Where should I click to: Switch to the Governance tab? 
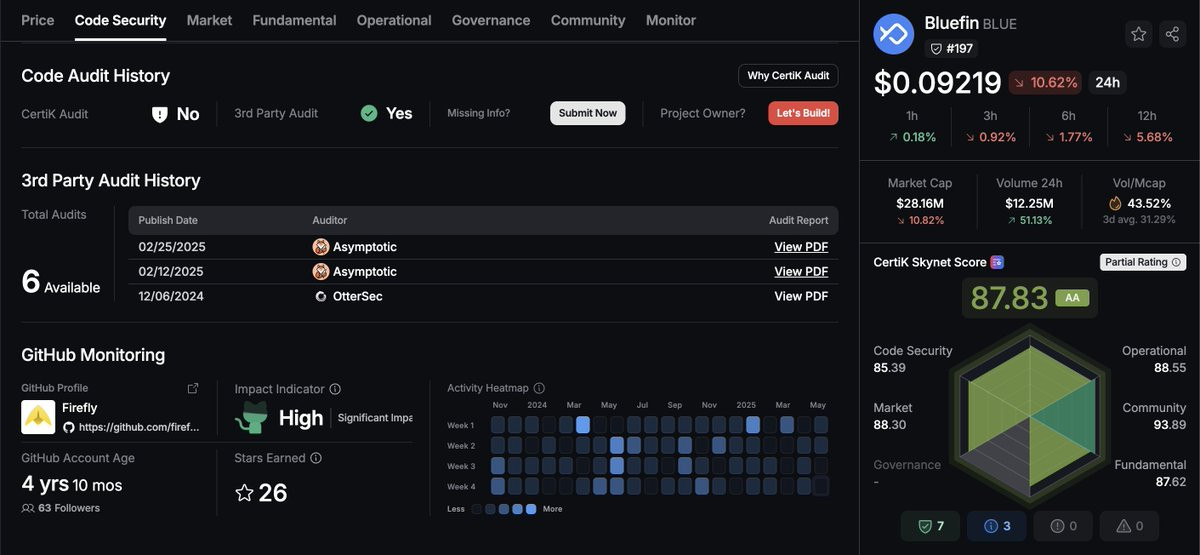coord(491,20)
